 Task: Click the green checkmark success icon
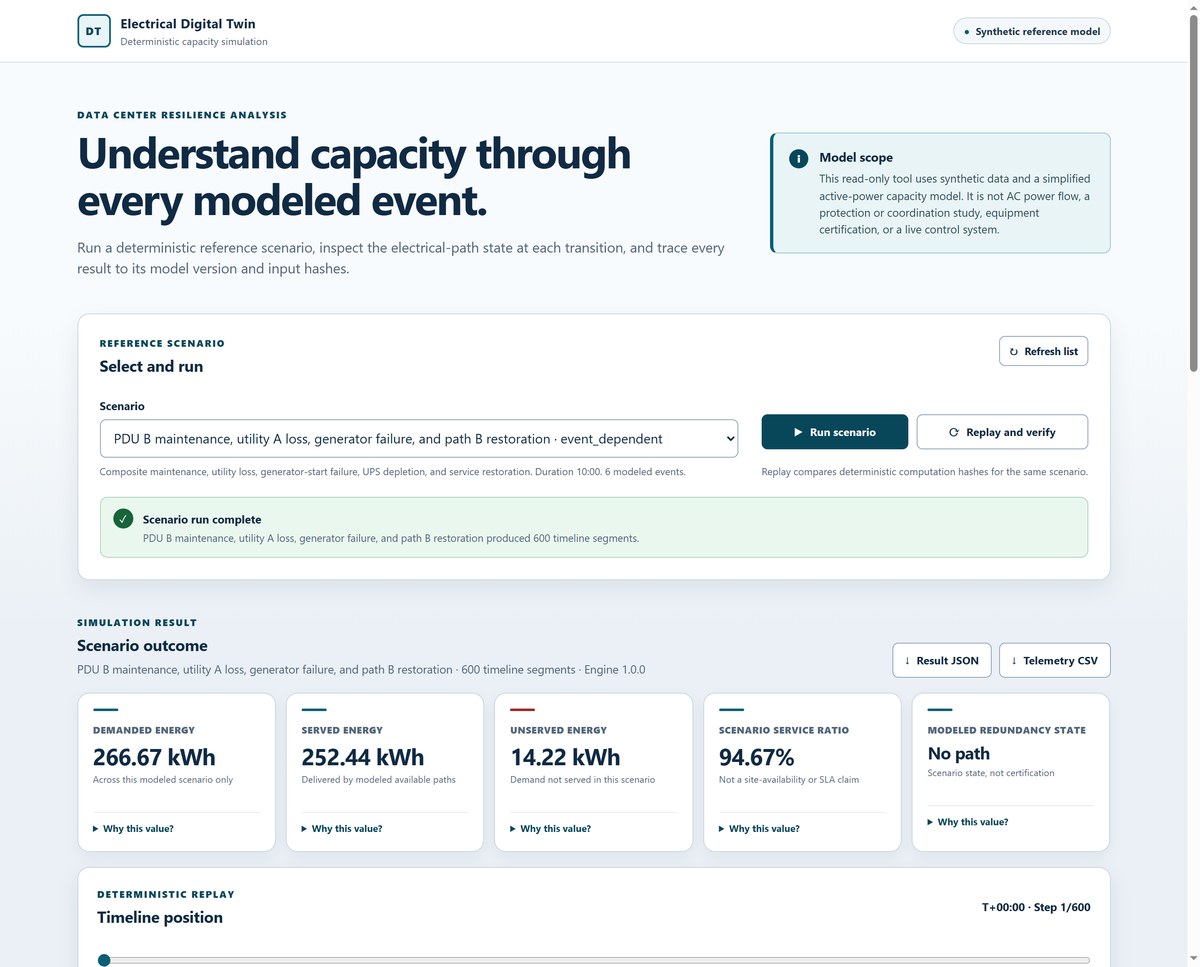click(123, 519)
